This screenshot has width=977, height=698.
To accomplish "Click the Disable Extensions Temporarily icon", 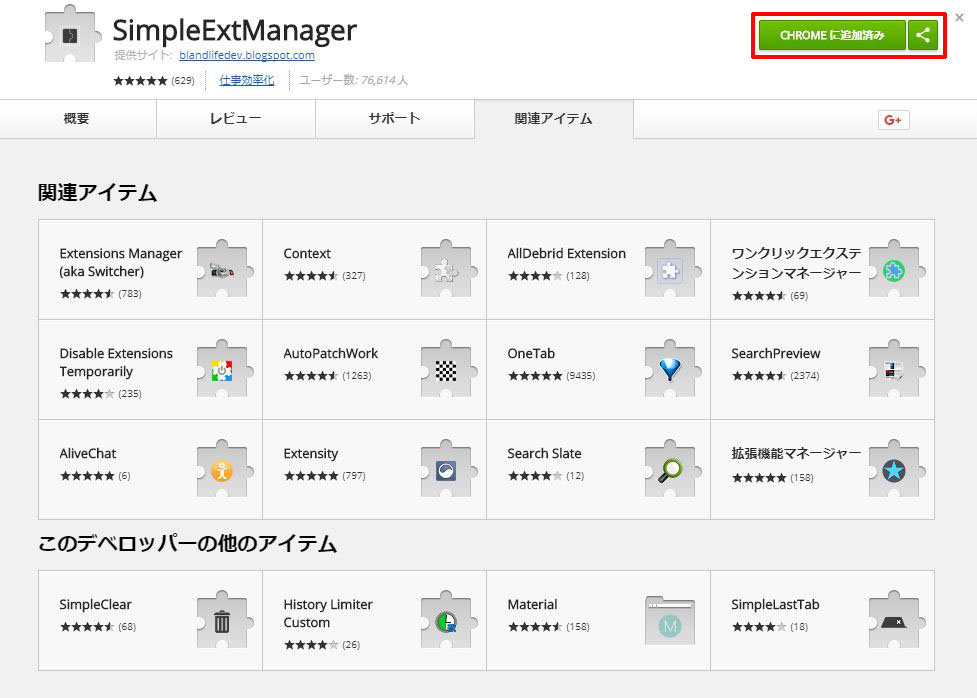I will [224, 370].
